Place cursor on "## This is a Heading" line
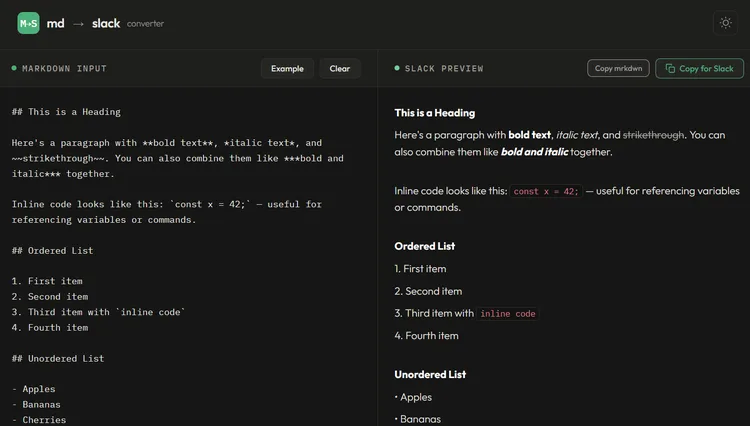This screenshot has width=750, height=426. click(x=66, y=112)
